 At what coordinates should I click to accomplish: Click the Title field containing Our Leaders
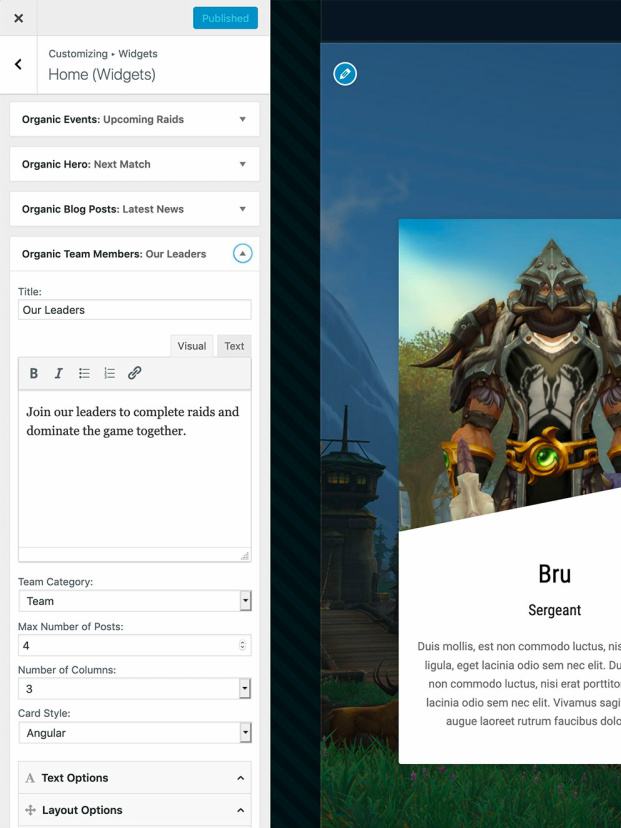tap(135, 309)
